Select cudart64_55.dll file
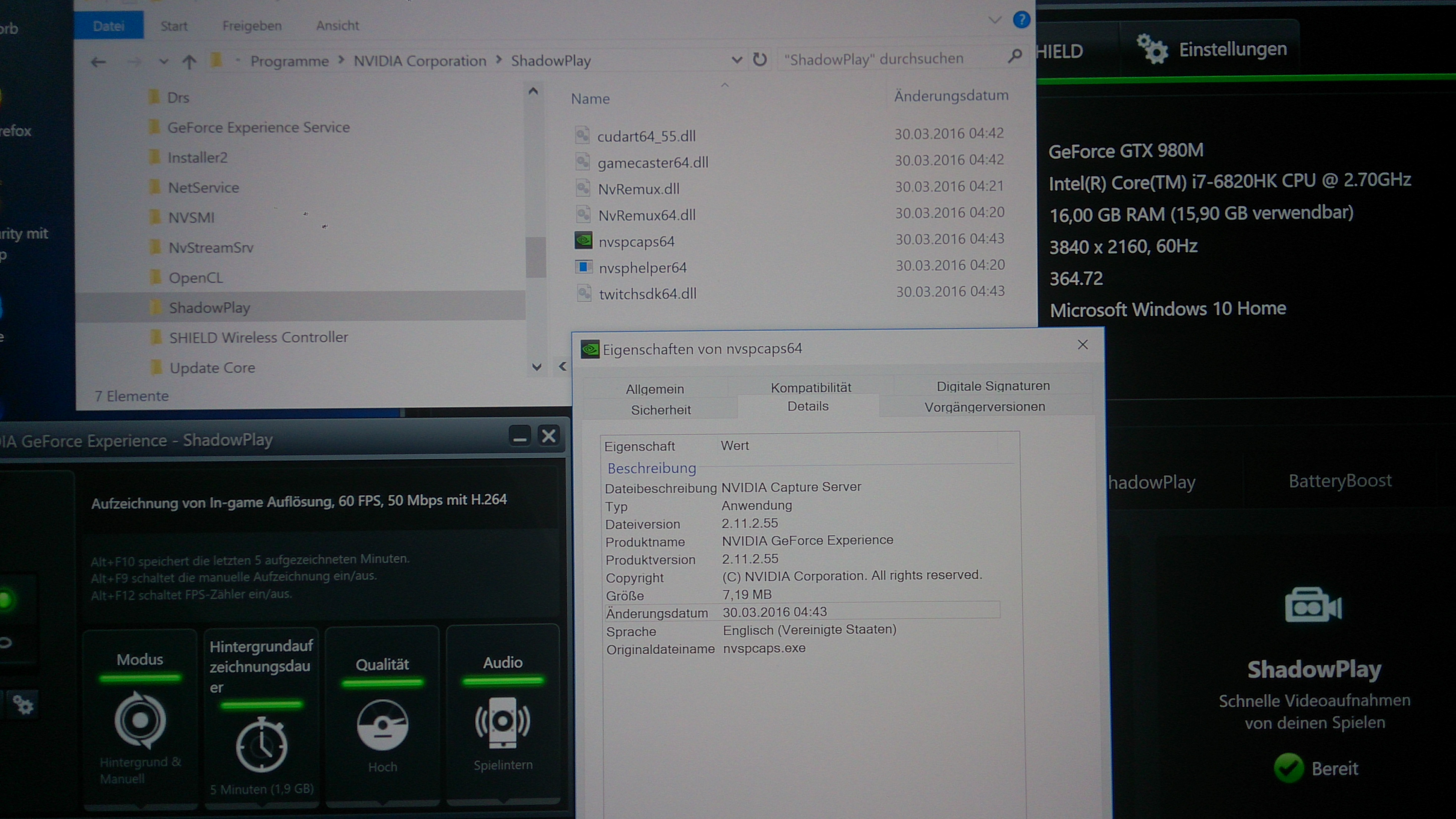Image resolution: width=1456 pixels, height=819 pixels. (x=646, y=136)
